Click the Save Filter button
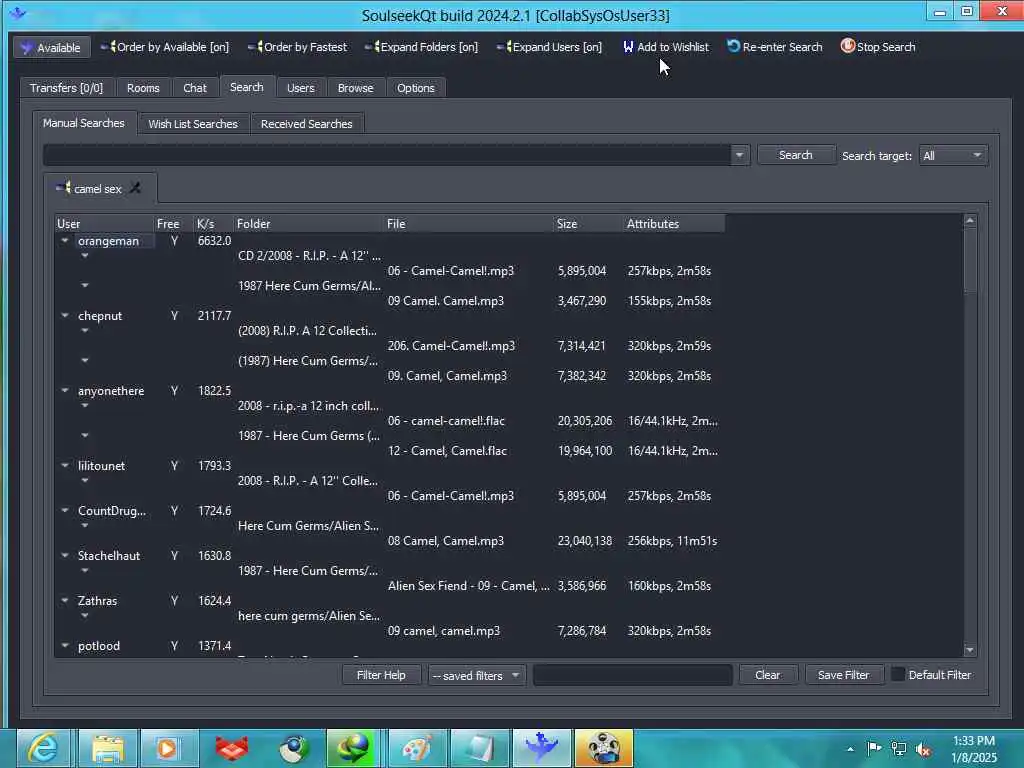This screenshot has height=768, width=1024. coord(843,675)
